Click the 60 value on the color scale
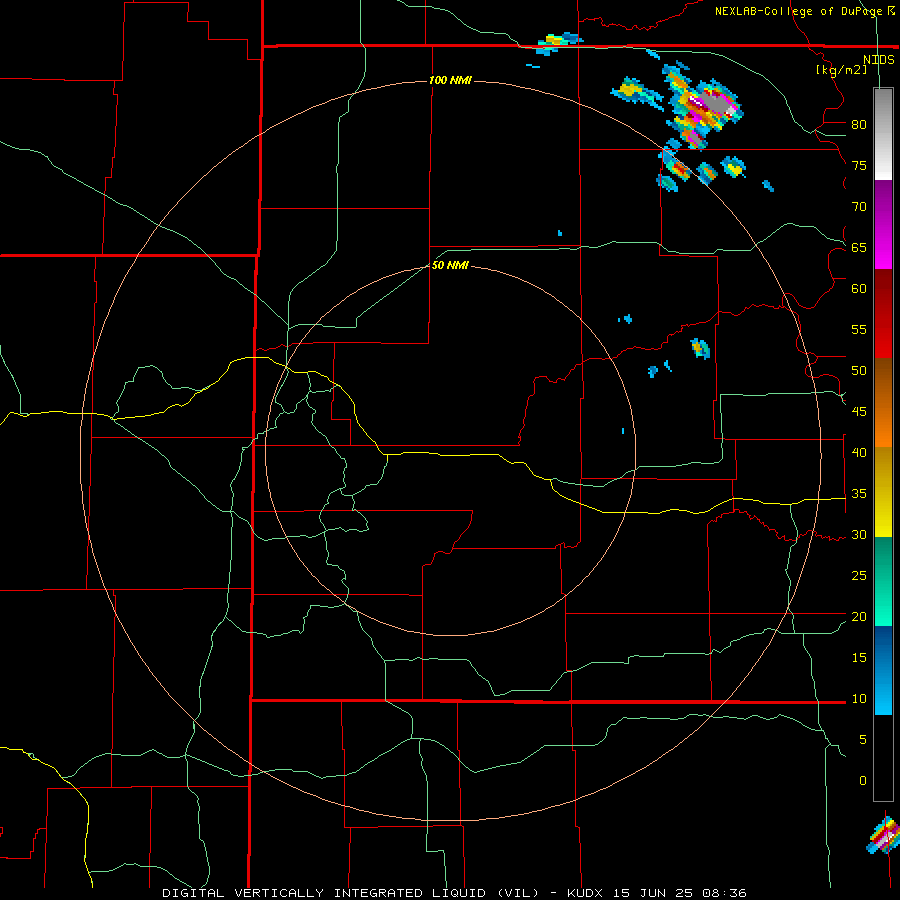The image size is (900, 900). pyautogui.click(x=859, y=289)
